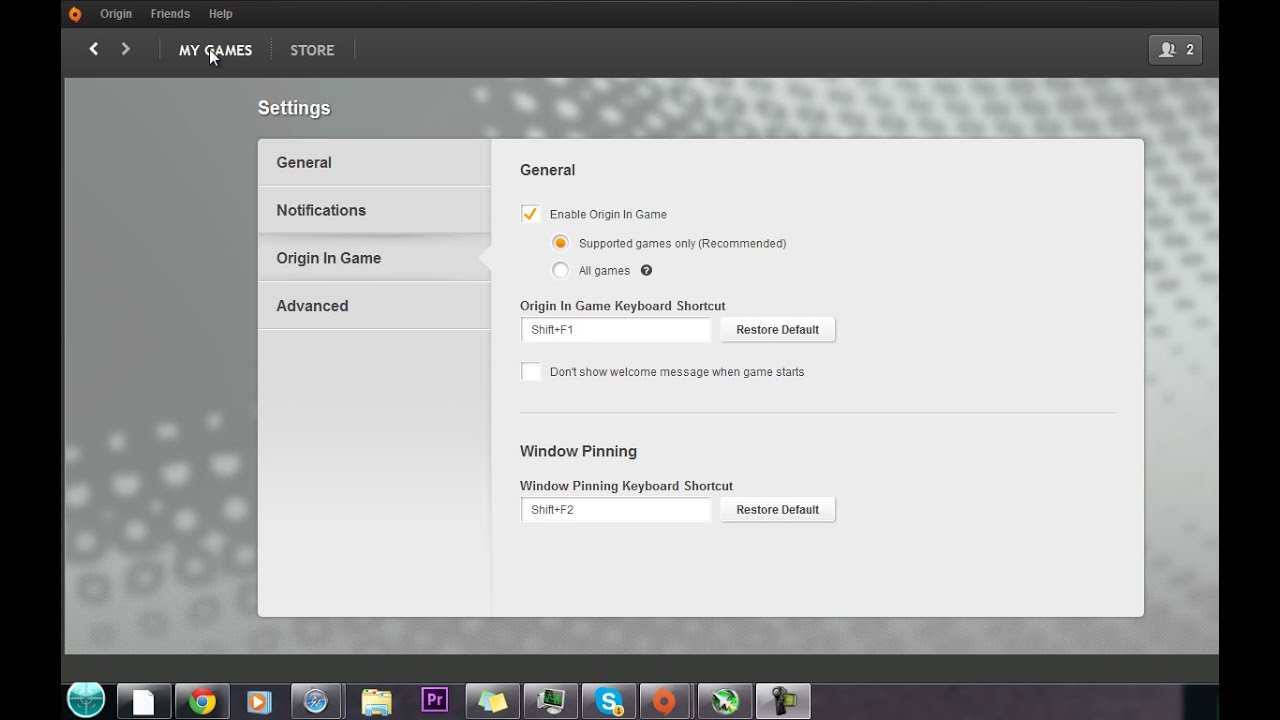Open the blank document icon in taskbar
This screenshot has width=1280, height=720.
pyautogui.click(x=144, y=702)
